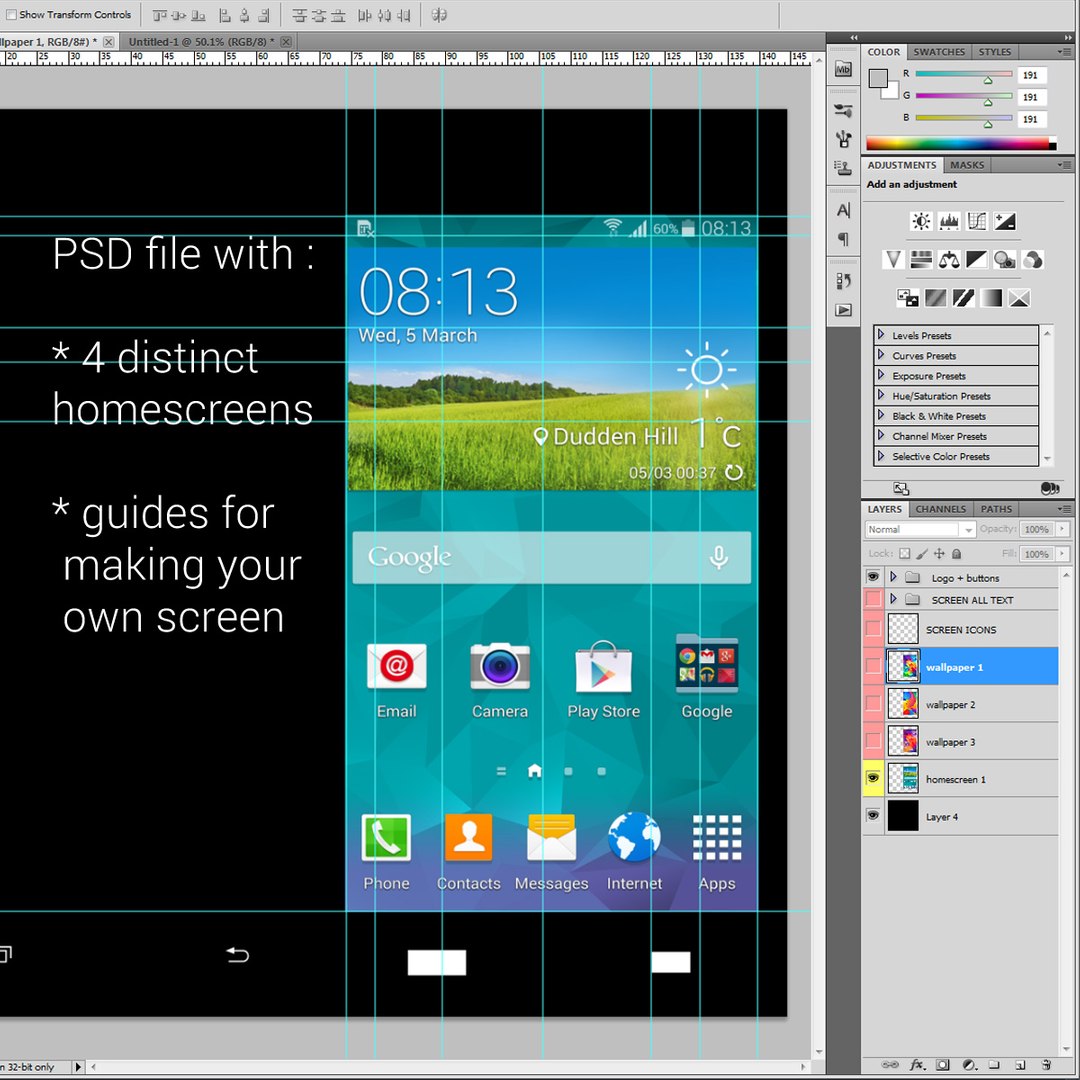Add a Color Balance adjustment
Screen dimensions: 1080x1080
tap(949, 260)
